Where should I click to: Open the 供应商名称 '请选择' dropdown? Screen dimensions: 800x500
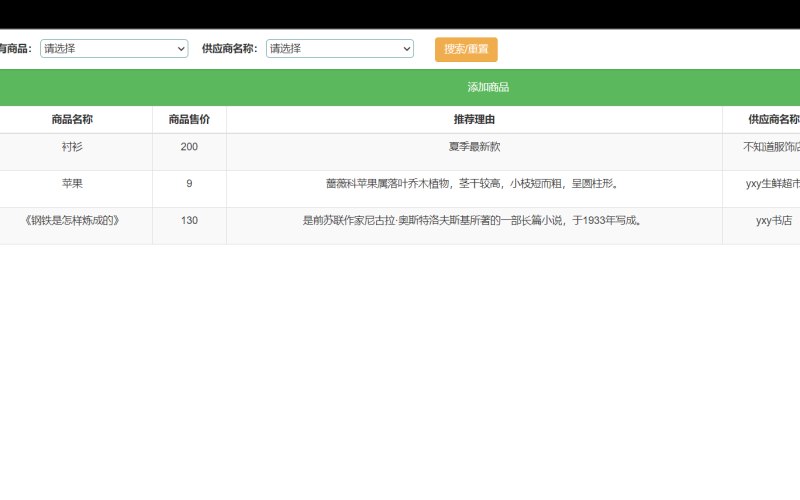[340, 48]
